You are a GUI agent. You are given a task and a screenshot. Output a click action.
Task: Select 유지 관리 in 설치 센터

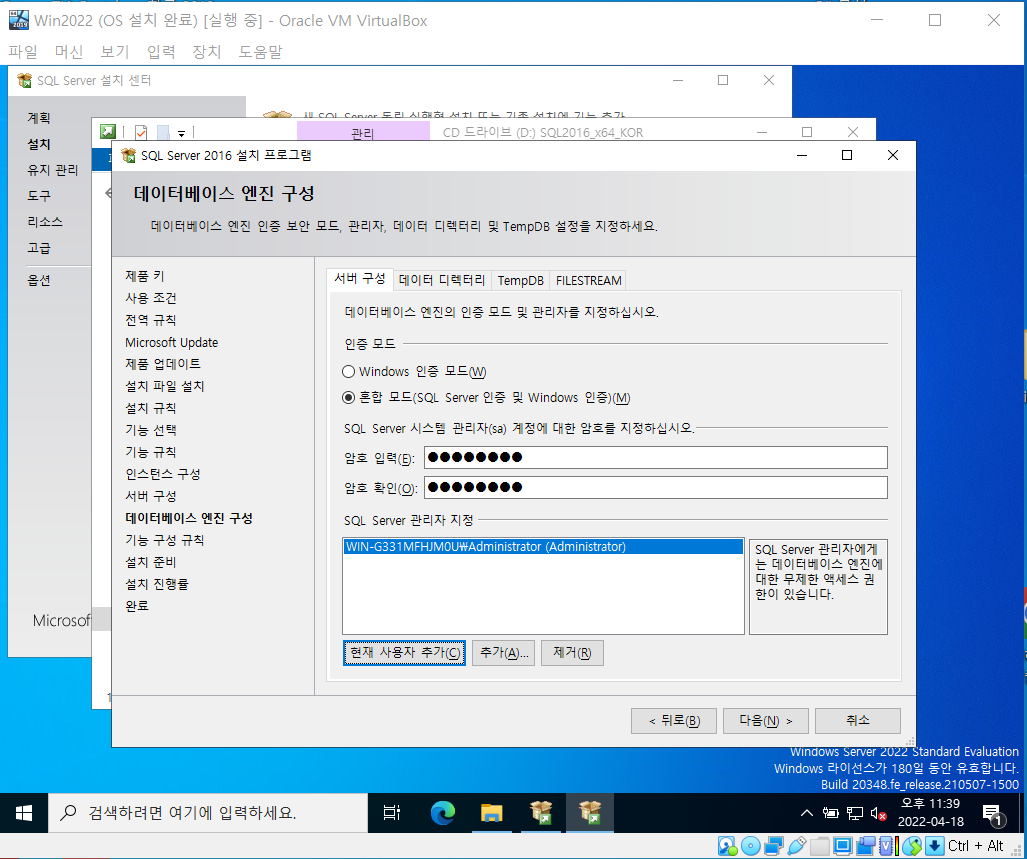pyautogui.click(x=52, y=170)
